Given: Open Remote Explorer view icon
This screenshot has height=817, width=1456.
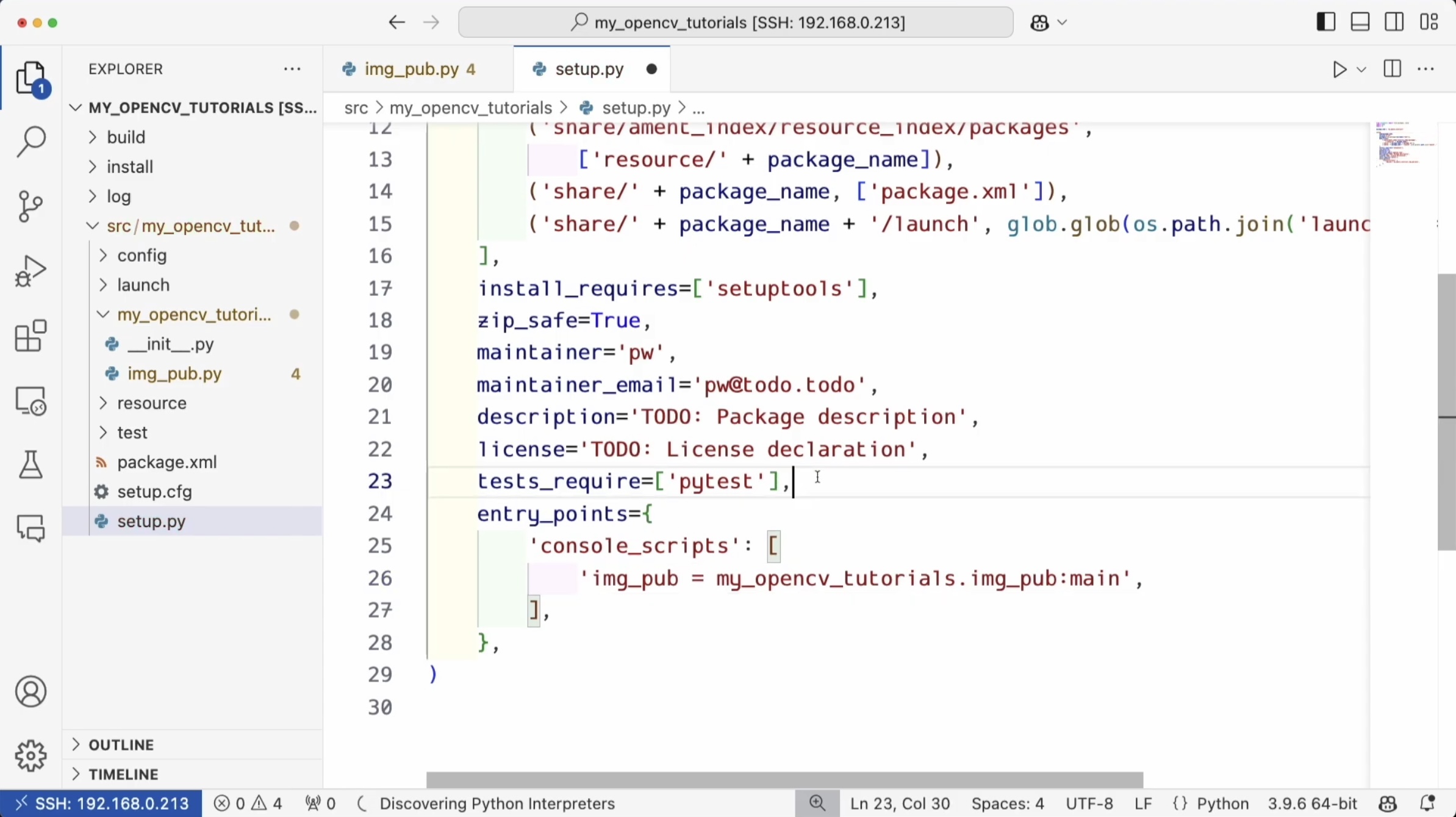Looking at the screenshot, I should [x=30, y=401].
